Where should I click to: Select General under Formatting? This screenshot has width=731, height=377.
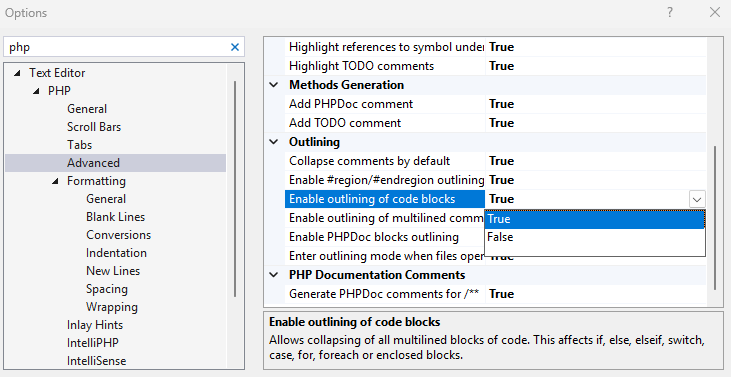[x=106, y=199]
